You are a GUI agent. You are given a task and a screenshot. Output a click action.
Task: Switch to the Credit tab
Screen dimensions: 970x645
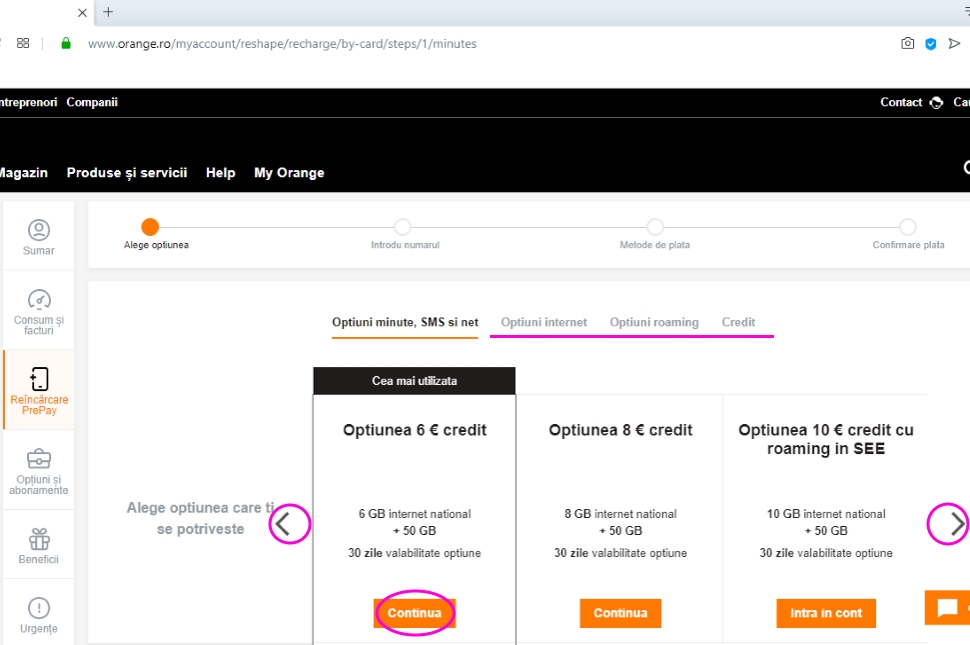coord(738,322)
